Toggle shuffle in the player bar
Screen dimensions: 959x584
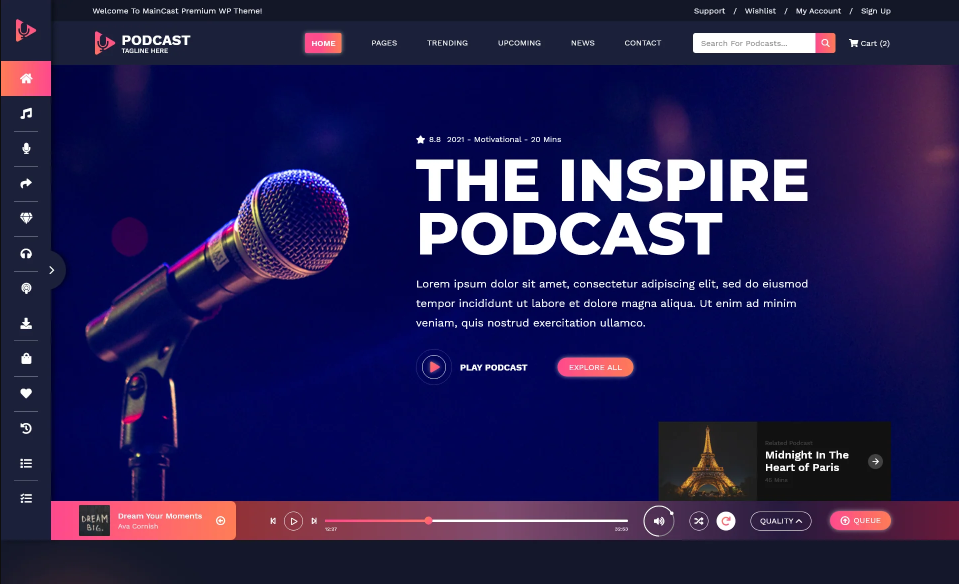(698, 521)
